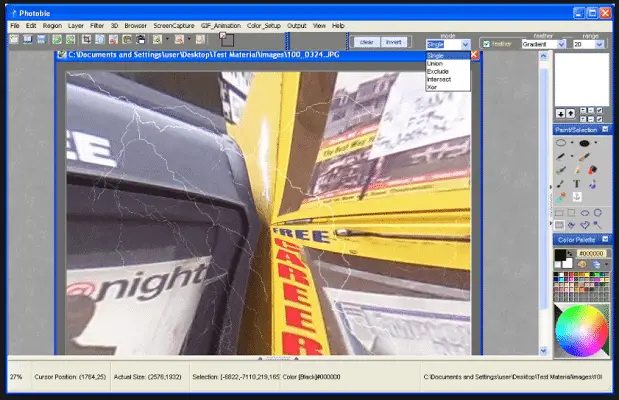Select the filled black ellipse brush shape
The image size is (619, 400).
(584, 143)
